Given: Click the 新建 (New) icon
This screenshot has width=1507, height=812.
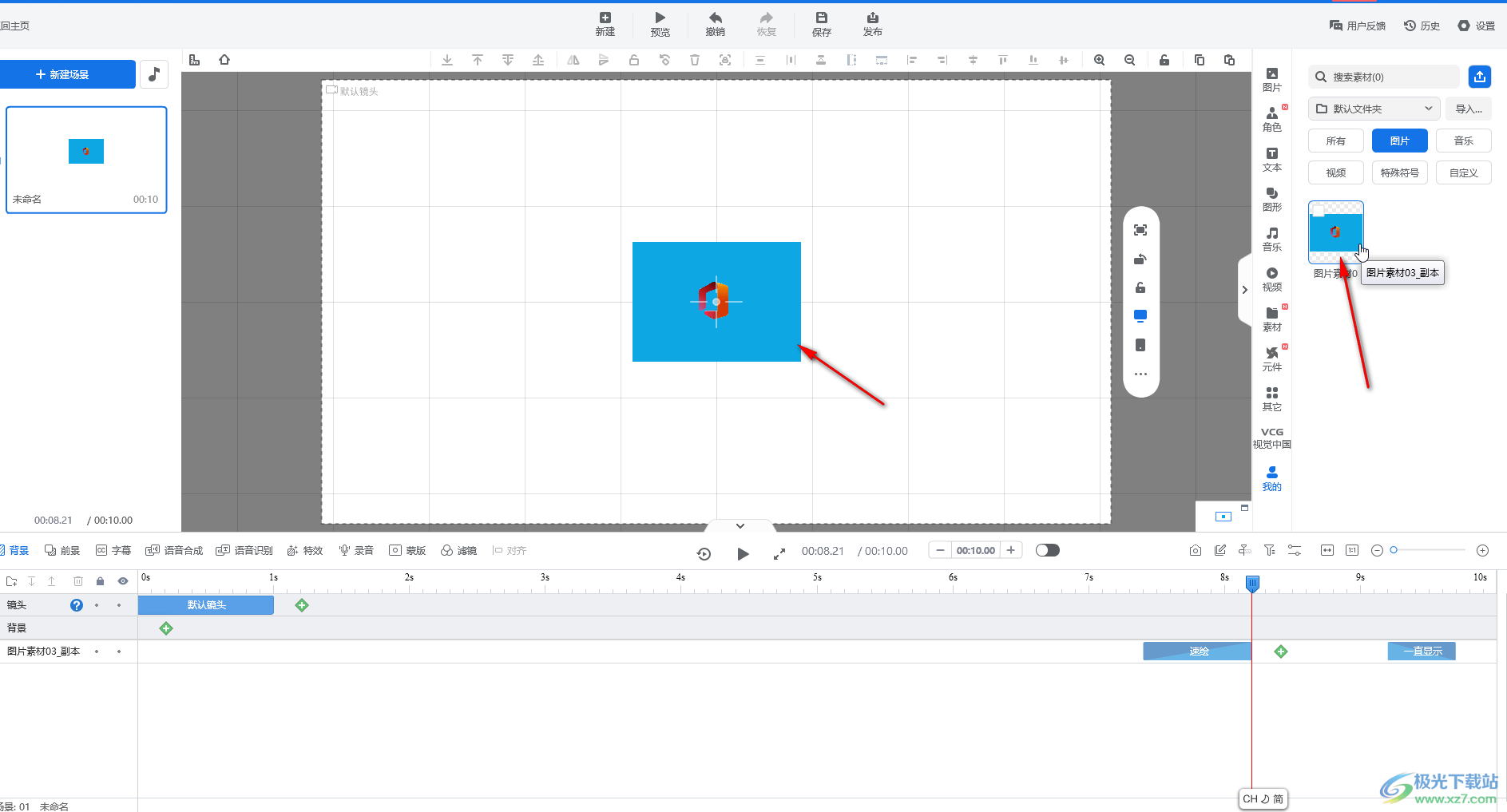Looking at the screenshot, I should pos(605,24).
